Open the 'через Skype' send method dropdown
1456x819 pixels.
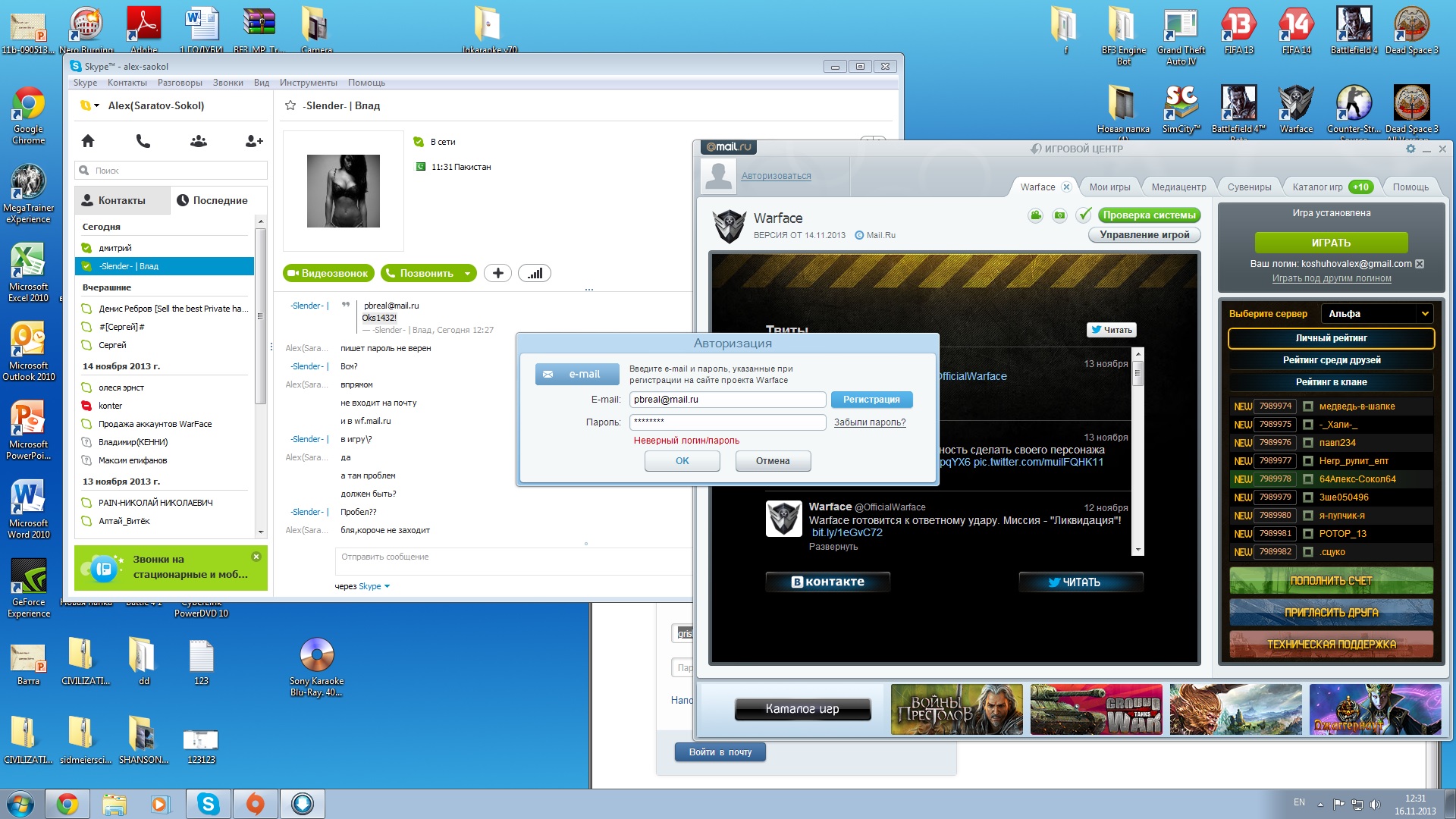click(x=374, y=586)
